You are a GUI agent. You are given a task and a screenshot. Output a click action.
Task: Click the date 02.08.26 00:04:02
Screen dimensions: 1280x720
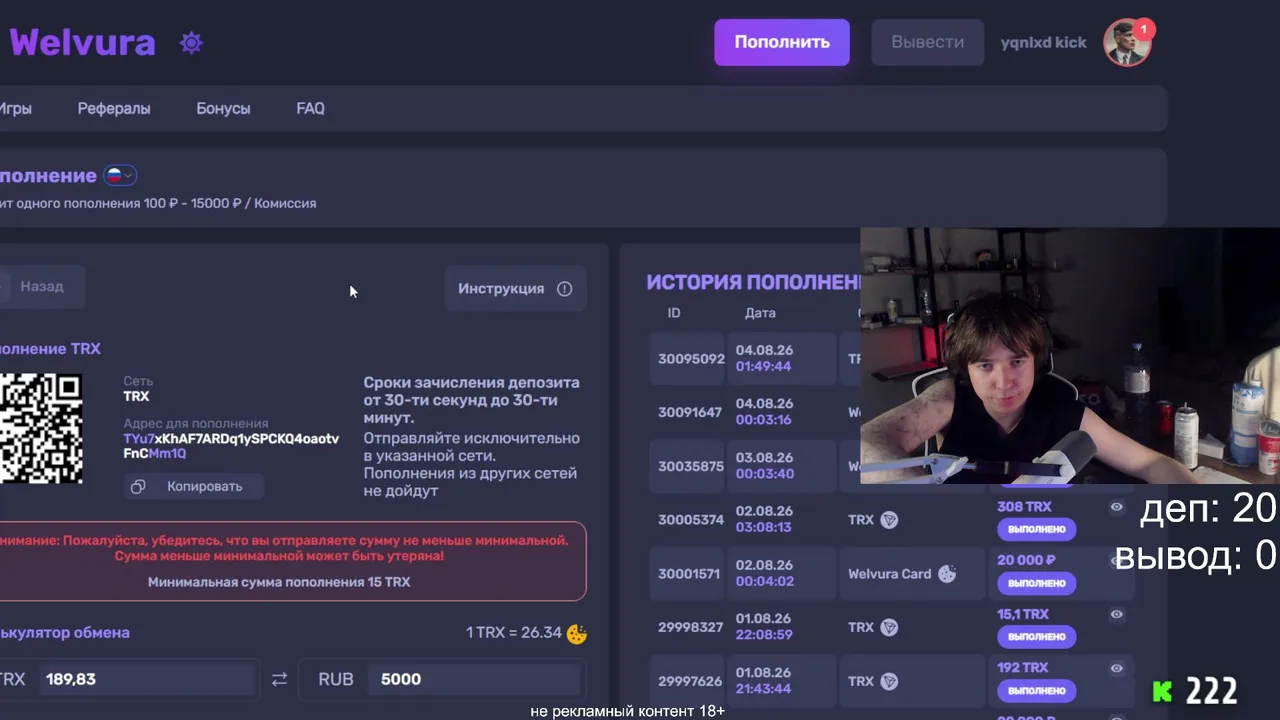point(764,574)
